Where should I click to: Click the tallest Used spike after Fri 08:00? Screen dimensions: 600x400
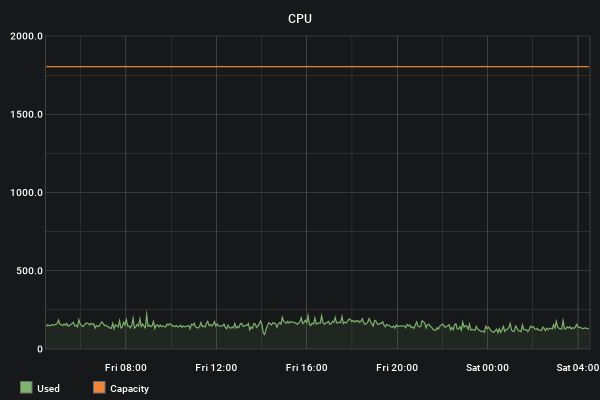[146, 313]
